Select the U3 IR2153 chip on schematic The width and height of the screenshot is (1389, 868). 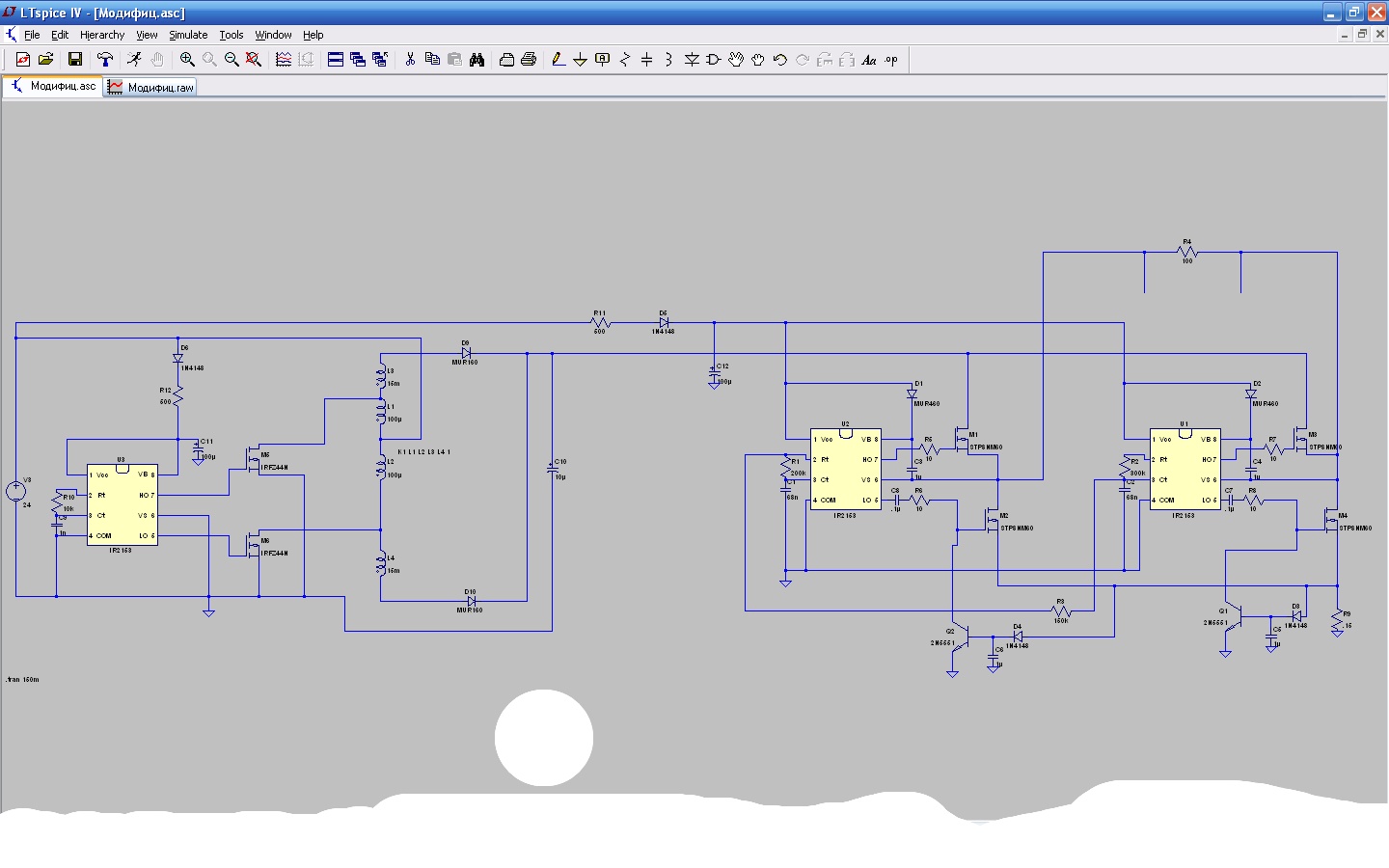tap(122, 504)
